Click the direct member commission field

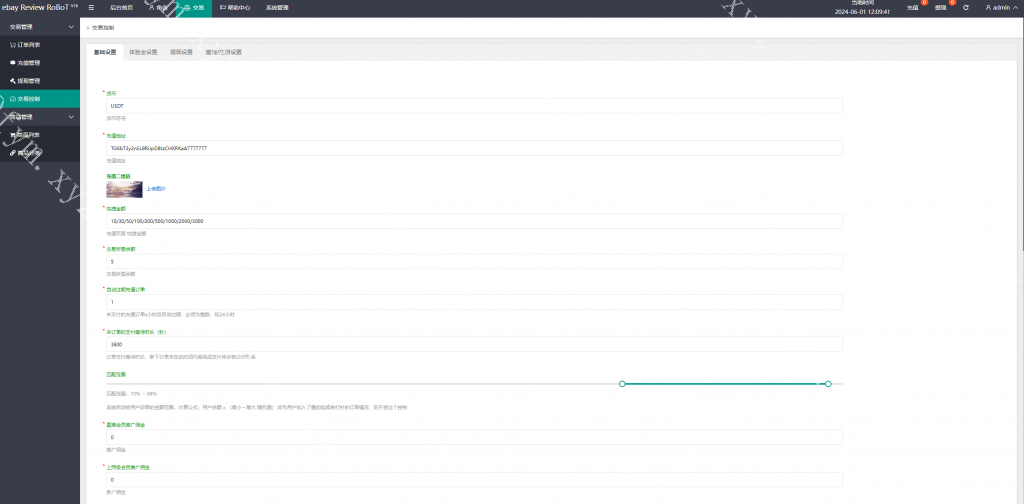474,437
